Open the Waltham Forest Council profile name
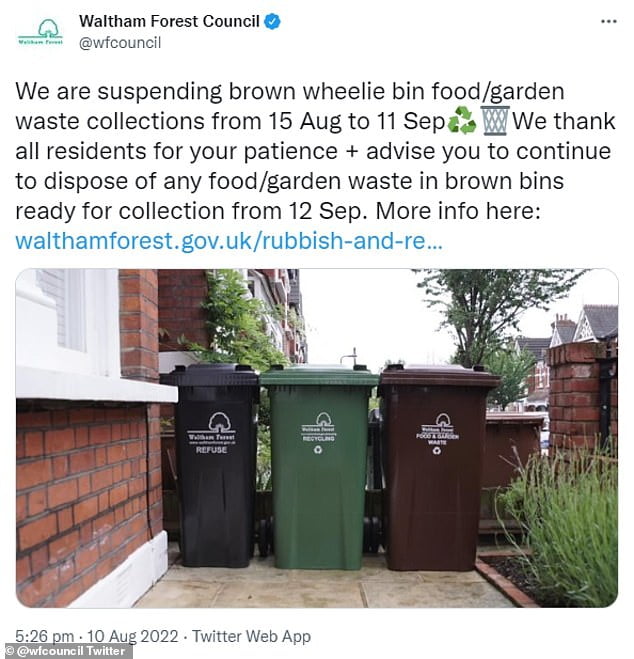The width and height of the screenshot is (634, 659). click(x=169, y=21)
